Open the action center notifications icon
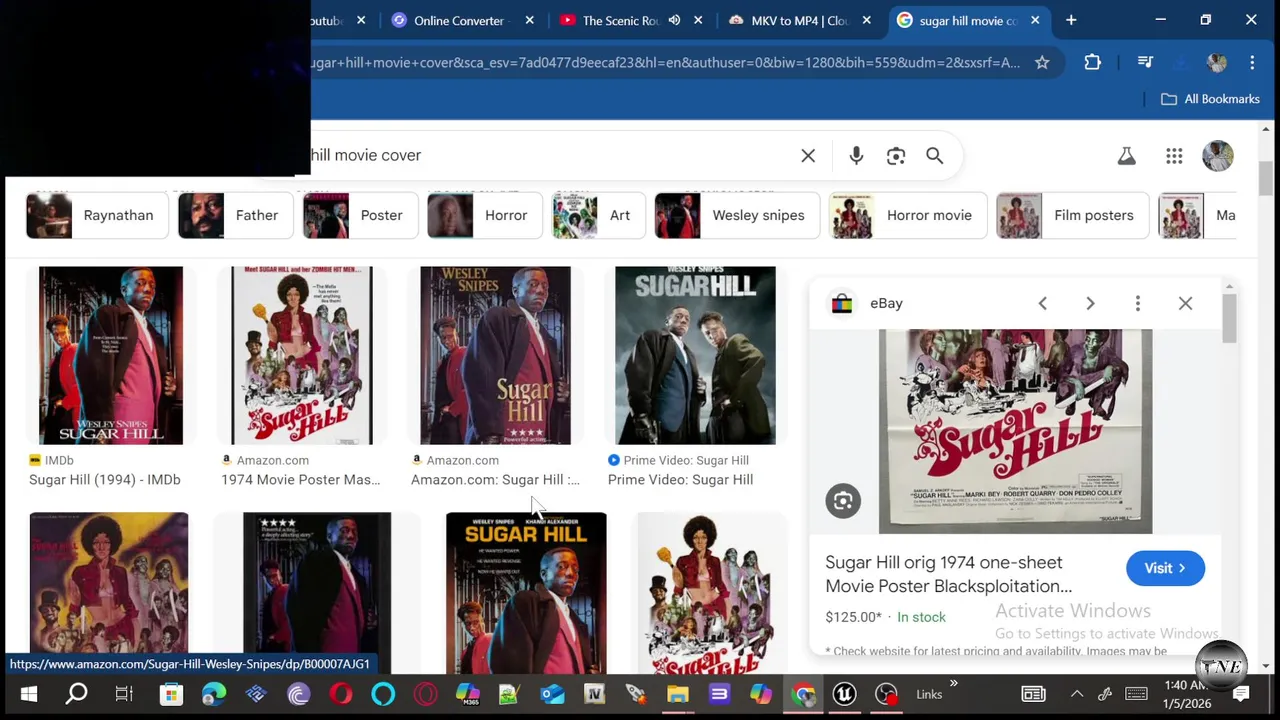The width and height of the screenshot is (1280, 720). [x=1241, y=694]
